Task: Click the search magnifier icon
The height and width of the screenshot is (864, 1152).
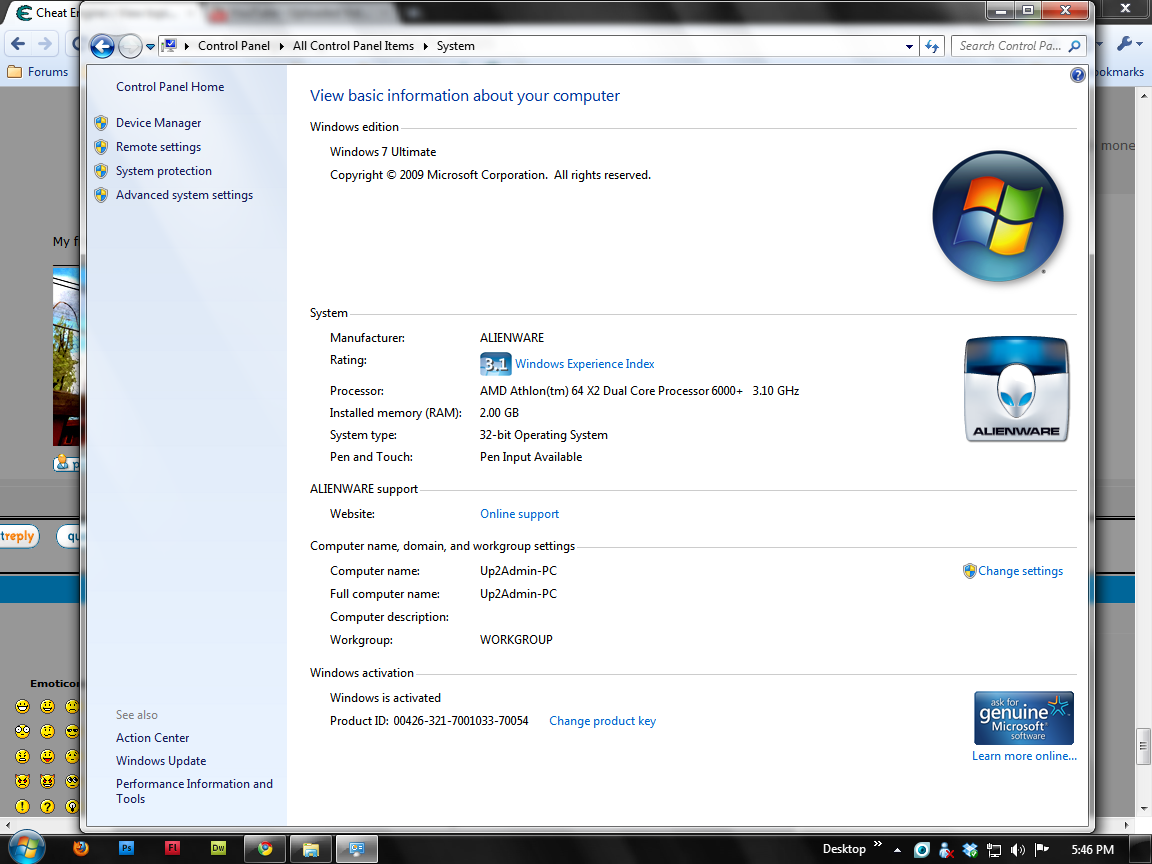Action: (x=1074, y=46)
